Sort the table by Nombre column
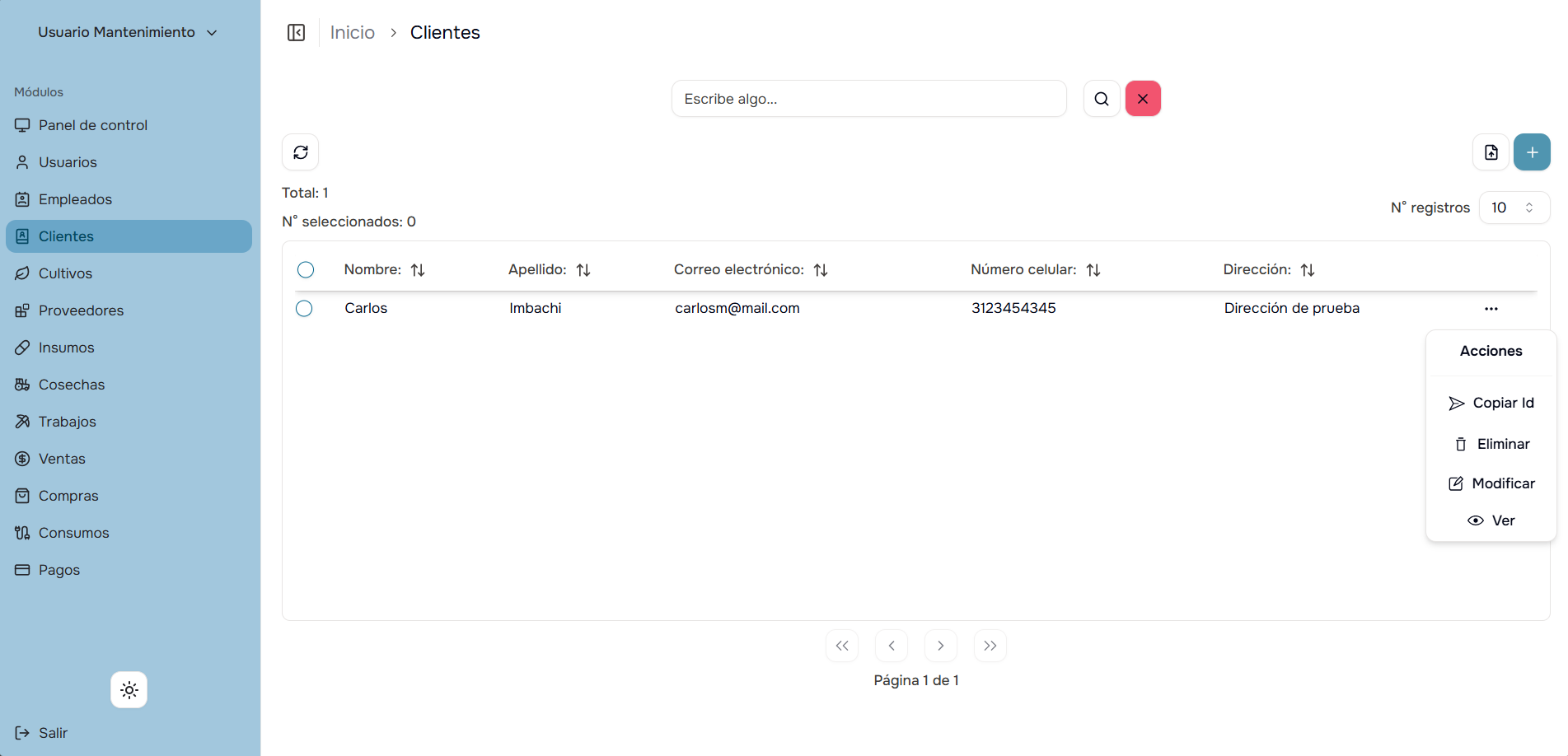Viewport: 1568px width, 756px height. [418, 270]
